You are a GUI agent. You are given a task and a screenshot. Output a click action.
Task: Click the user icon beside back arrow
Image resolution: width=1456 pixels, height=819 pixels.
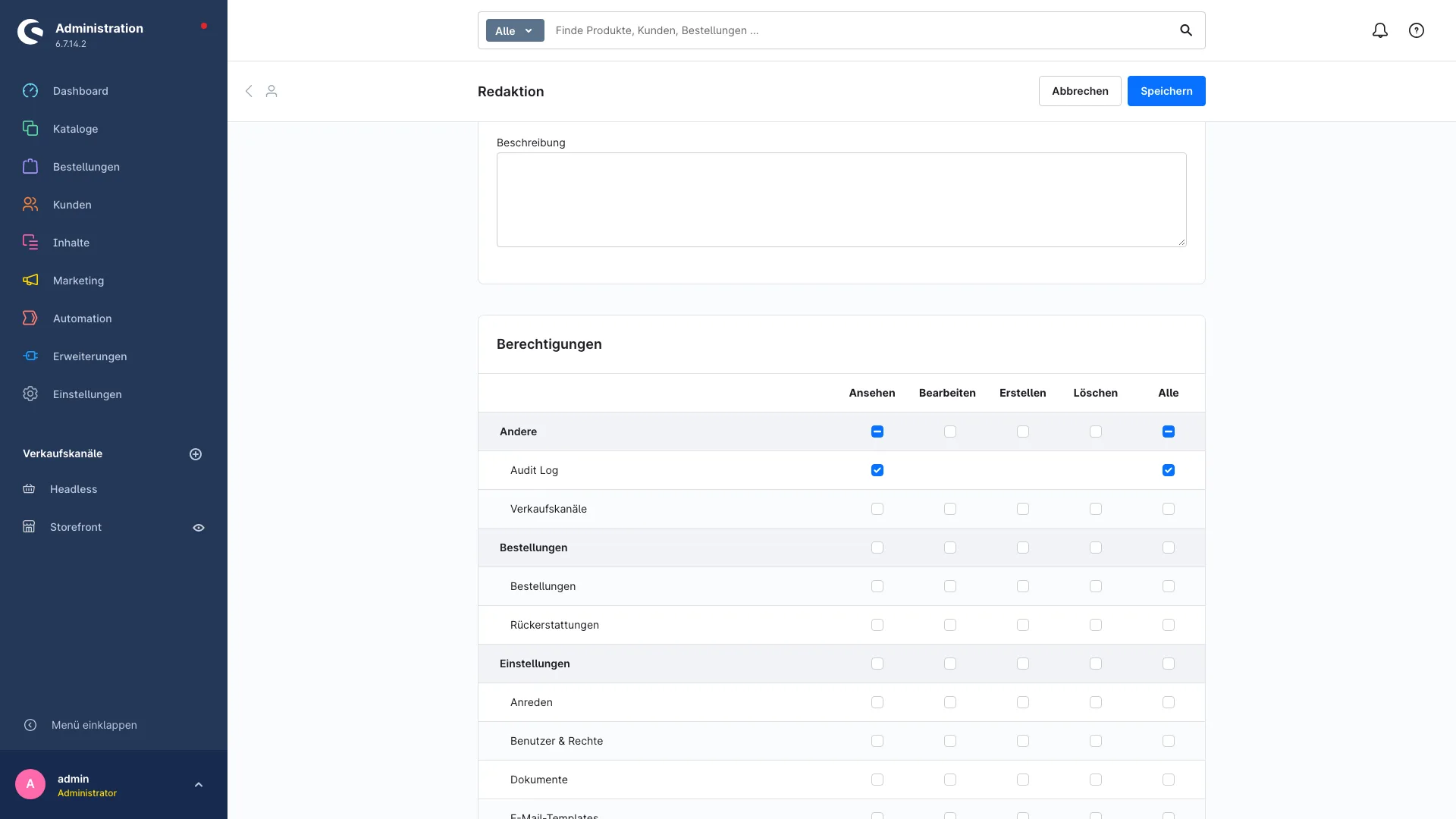click(x=271, y=91)
